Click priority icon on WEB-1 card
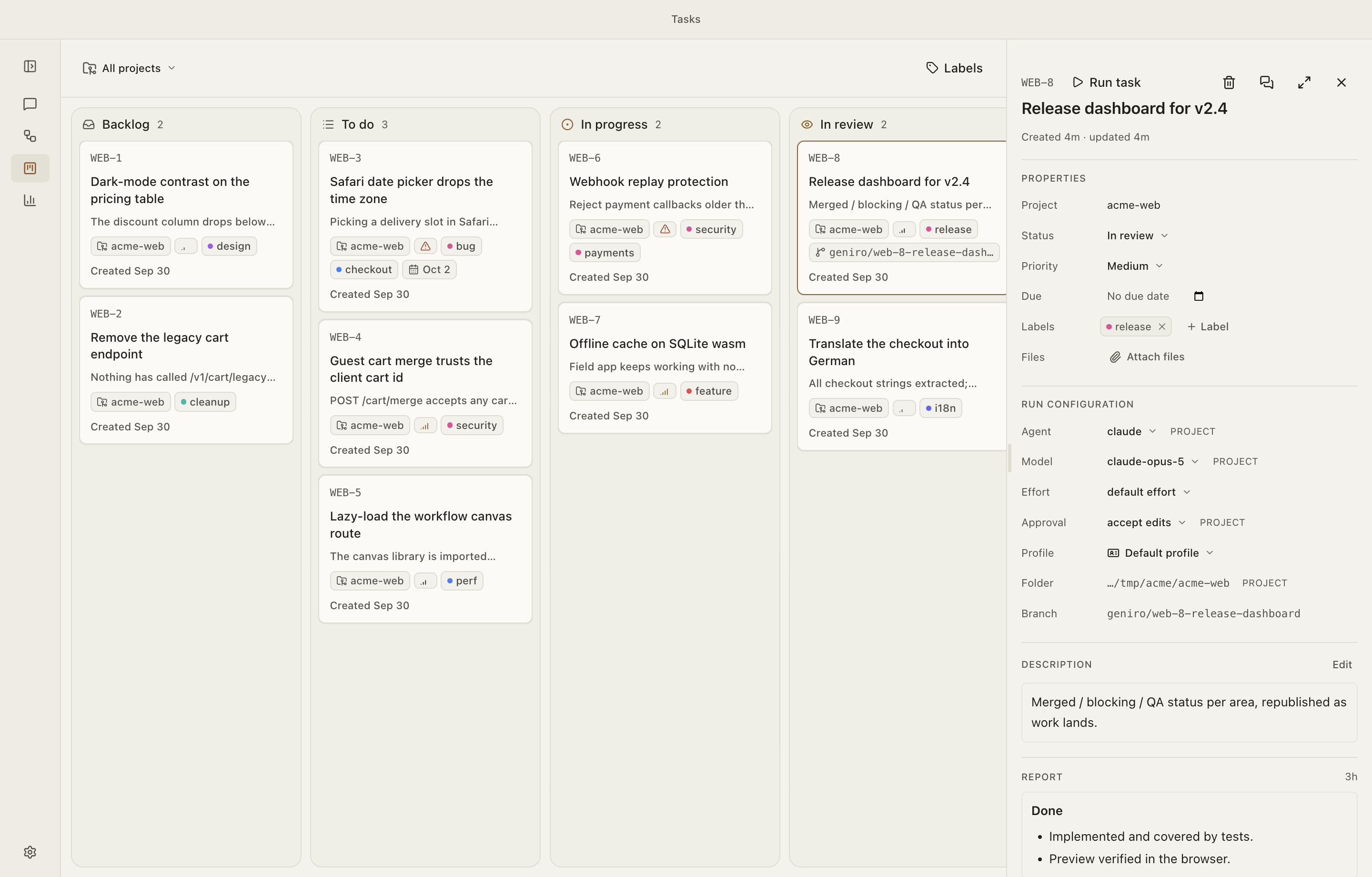 point(186,246)
